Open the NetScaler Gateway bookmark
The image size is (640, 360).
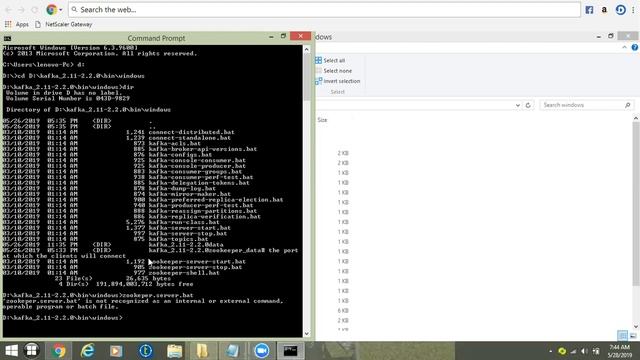(64, 24)
